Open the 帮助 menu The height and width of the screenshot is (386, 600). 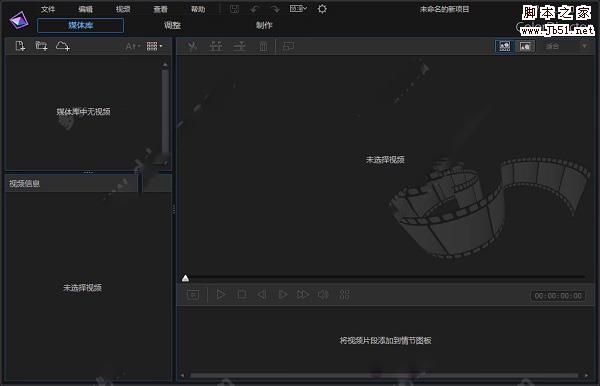pos(198,9)
